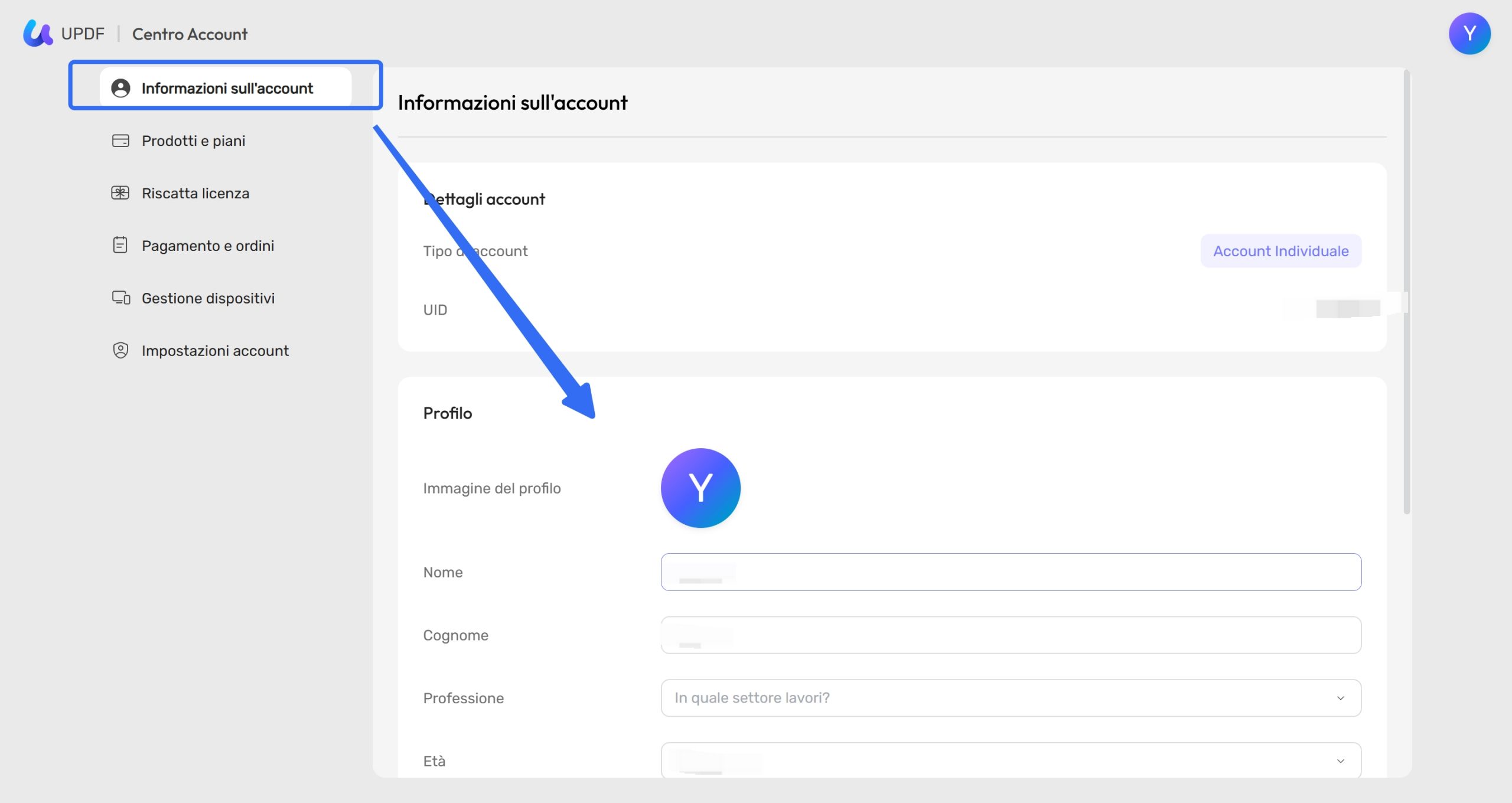
Task: Click the UPDF logo icon
Action: (38, 33)
